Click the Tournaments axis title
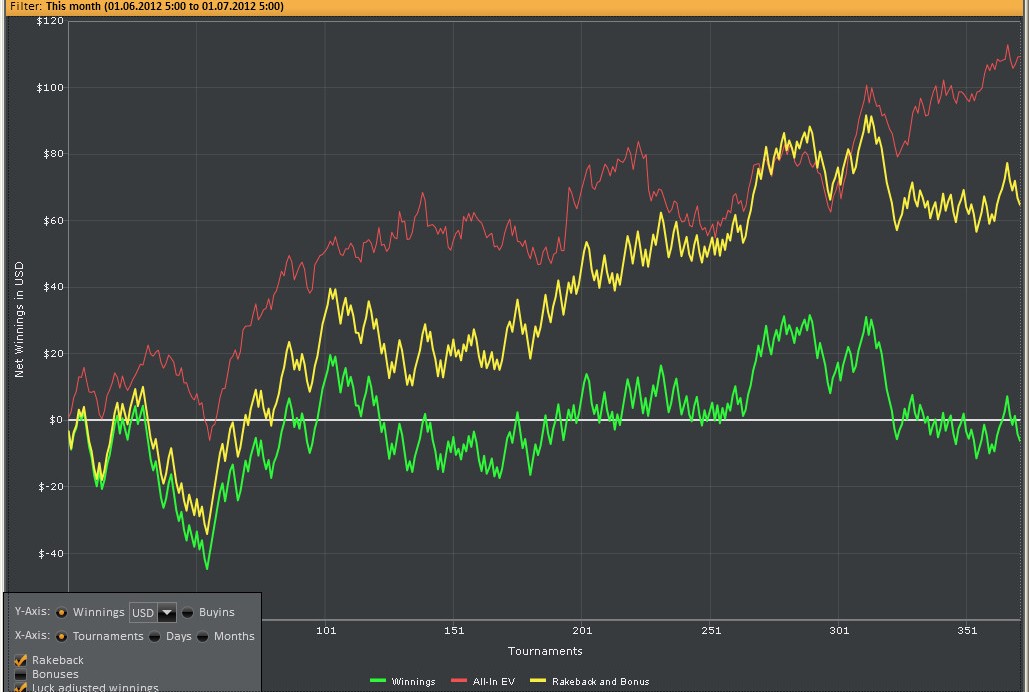This screenshot has width=1029, height=692. click(545, 651)
